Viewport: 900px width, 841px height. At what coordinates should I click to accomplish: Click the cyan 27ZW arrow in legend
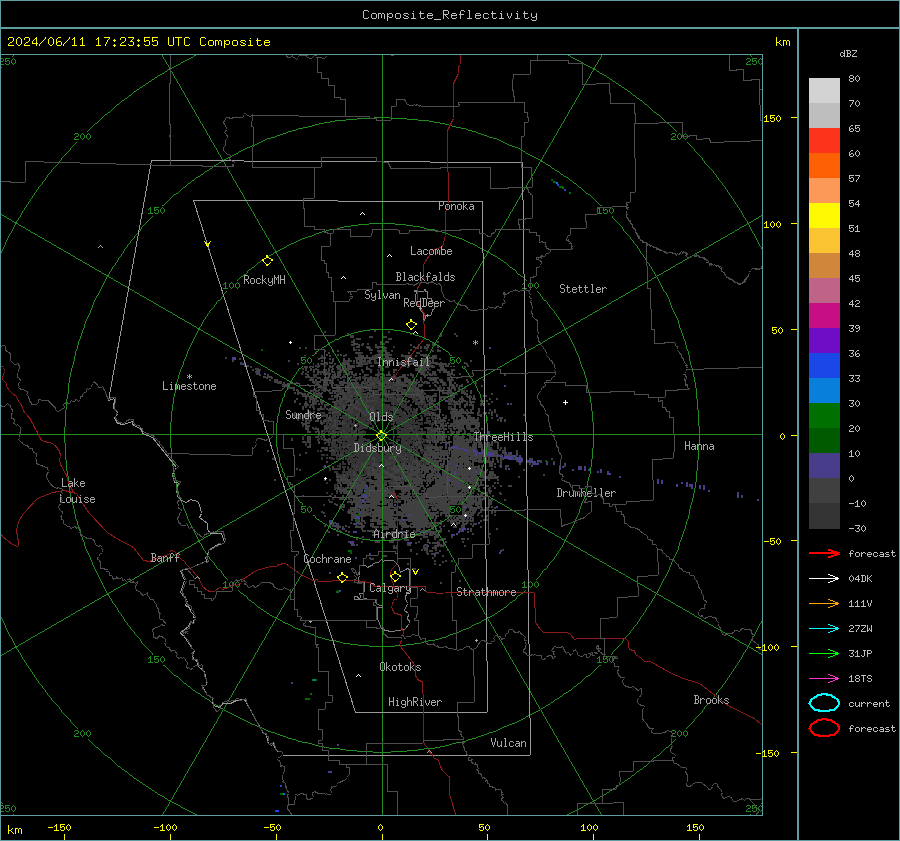click(x=824, y=629)
